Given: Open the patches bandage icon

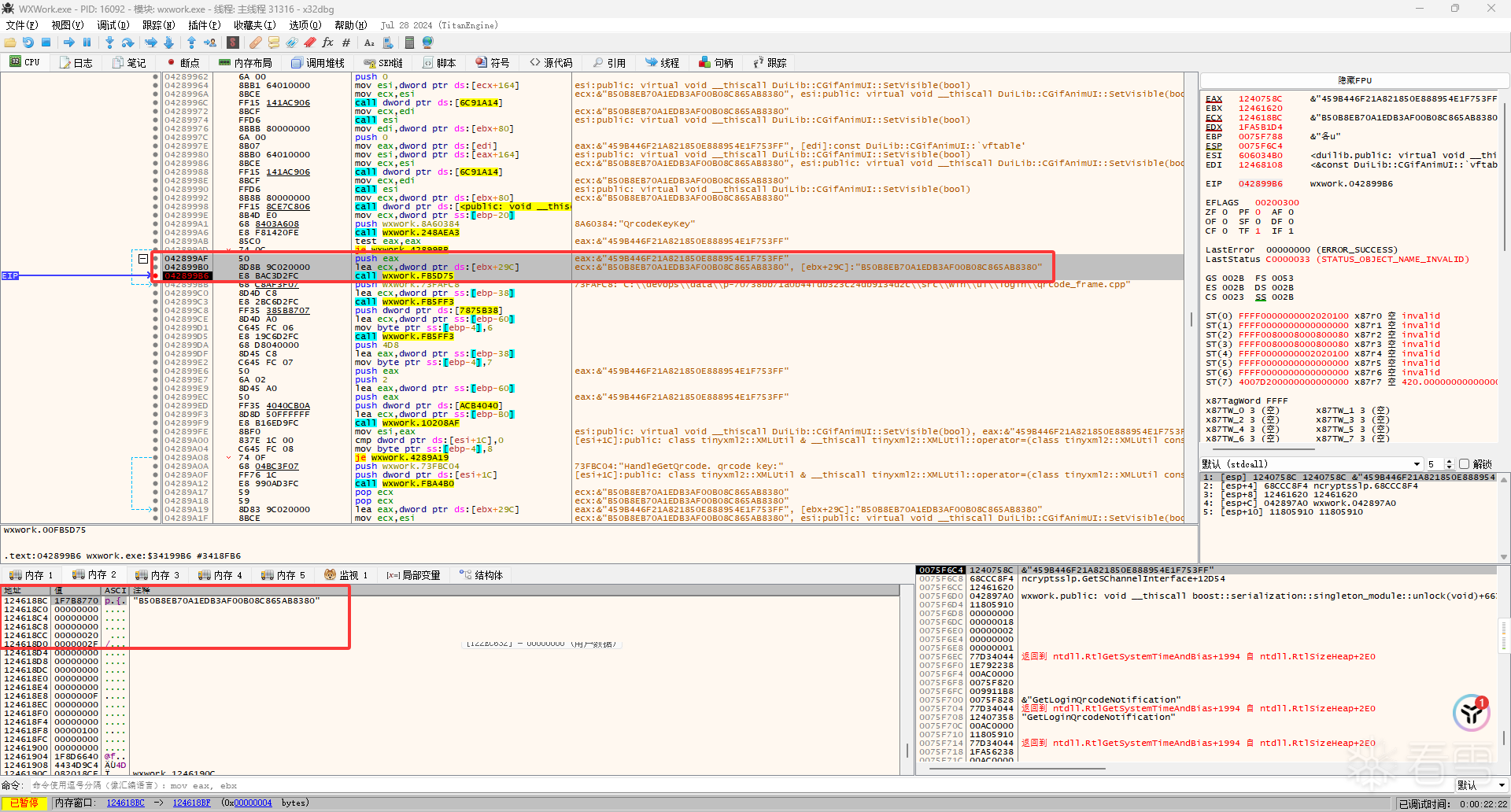Looking at the screenshot, I should [256, 42].
